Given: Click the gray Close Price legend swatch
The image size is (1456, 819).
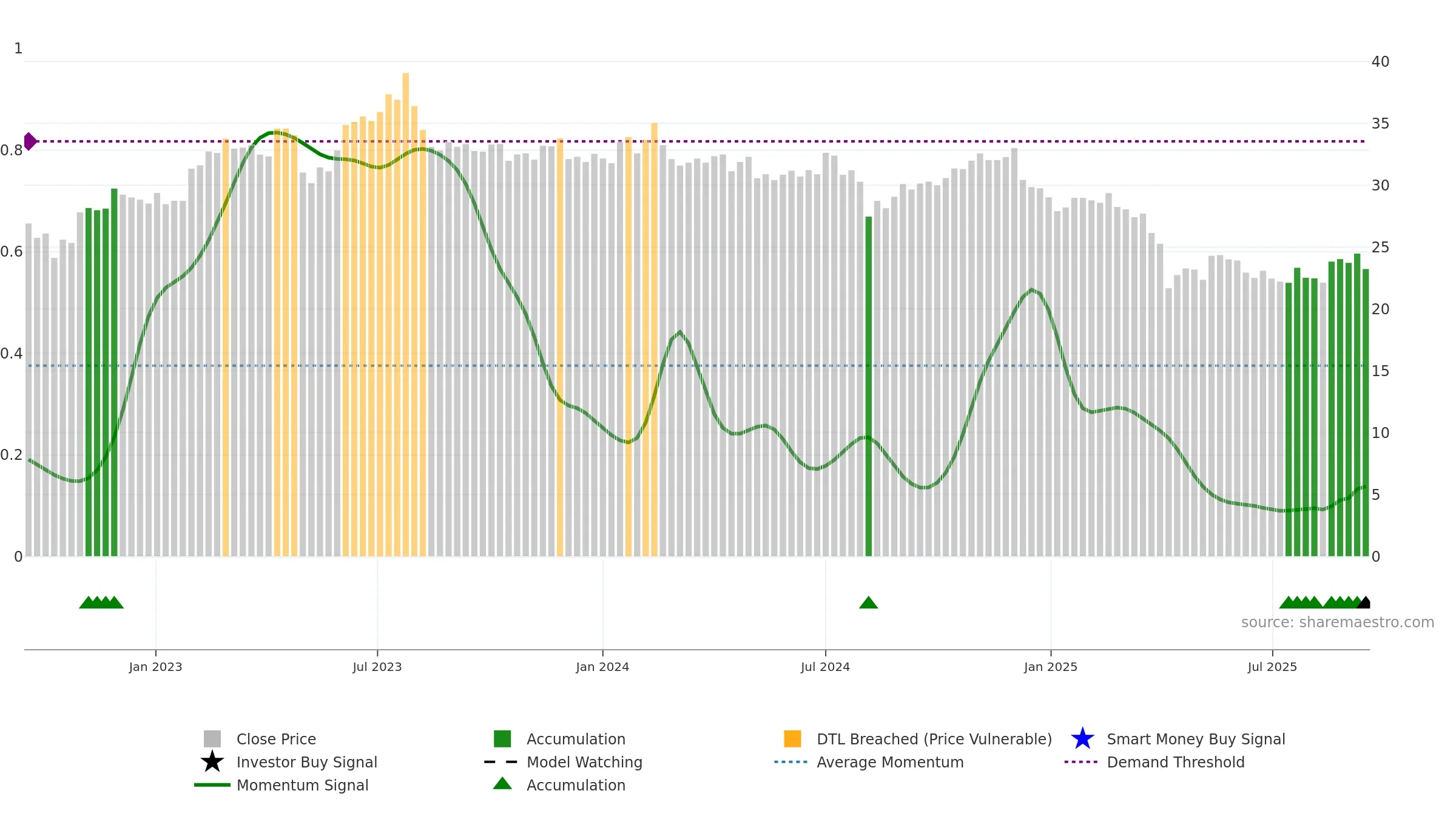Looking at the screenshot, I should click(x=212, y=739).
